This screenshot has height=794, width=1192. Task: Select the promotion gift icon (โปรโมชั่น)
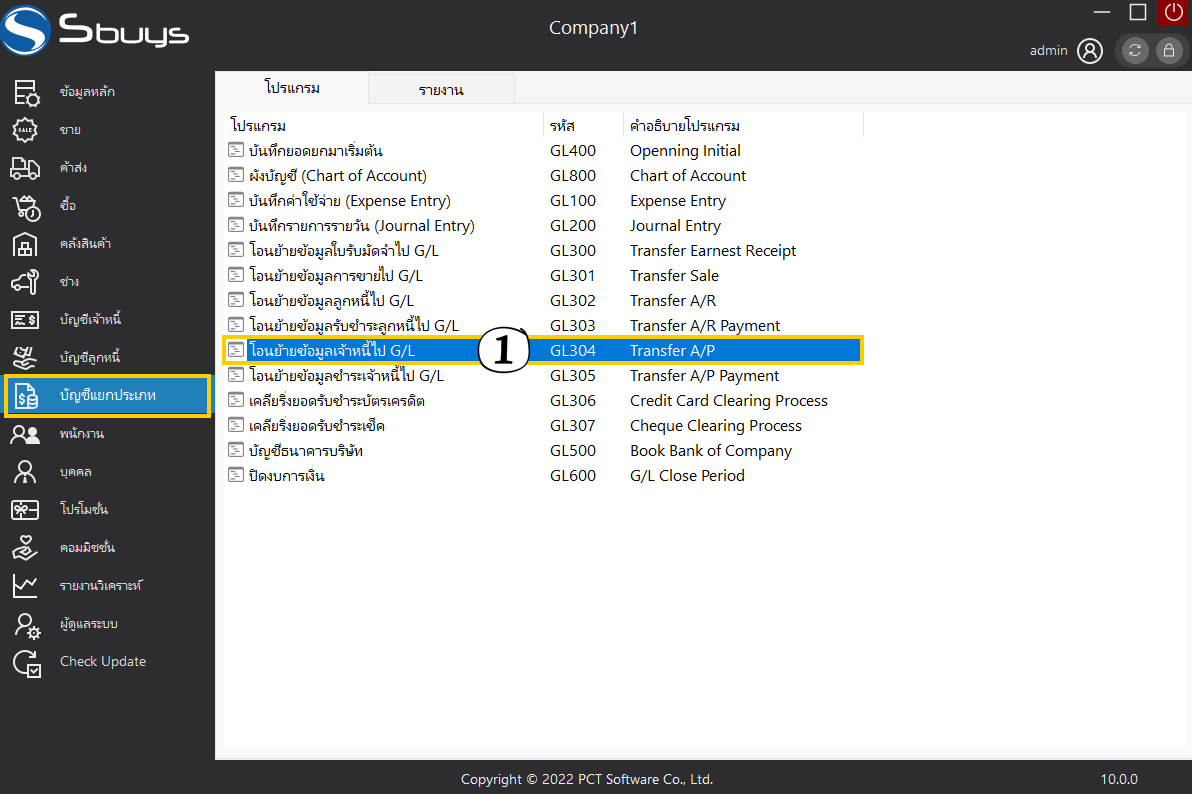pos(26,510)
